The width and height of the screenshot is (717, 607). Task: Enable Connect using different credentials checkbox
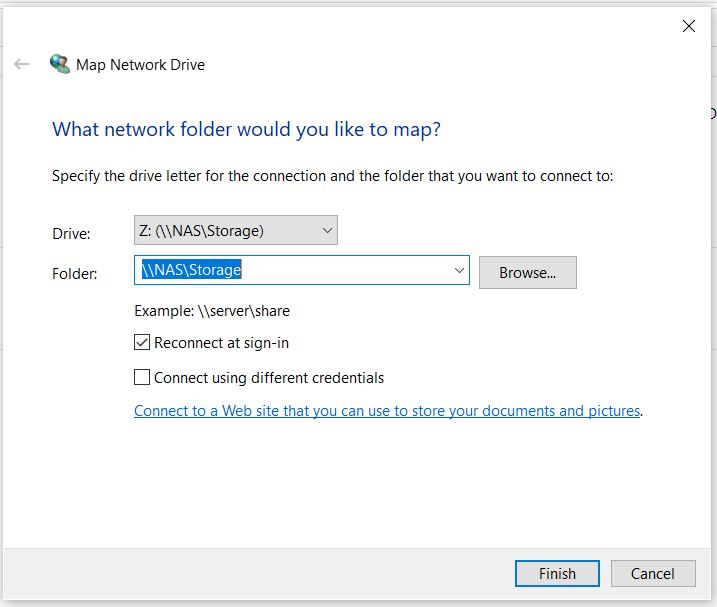(x=142, y=377)
